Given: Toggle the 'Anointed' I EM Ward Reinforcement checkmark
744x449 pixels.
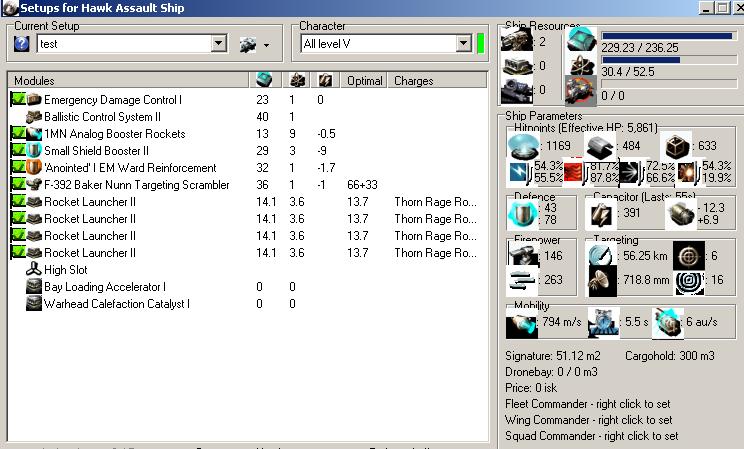Looking at the screenshot, I should point(18,168).
